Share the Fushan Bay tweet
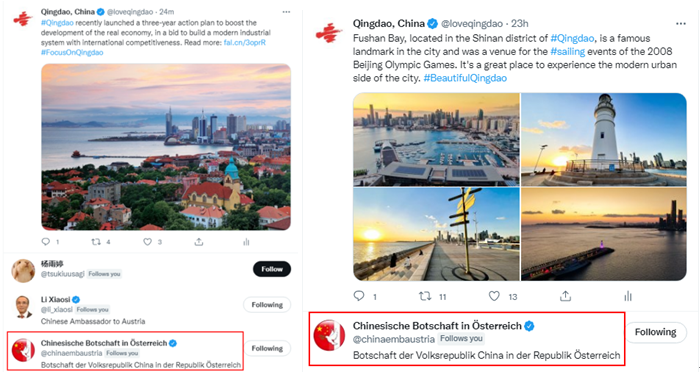 point(565,296)
